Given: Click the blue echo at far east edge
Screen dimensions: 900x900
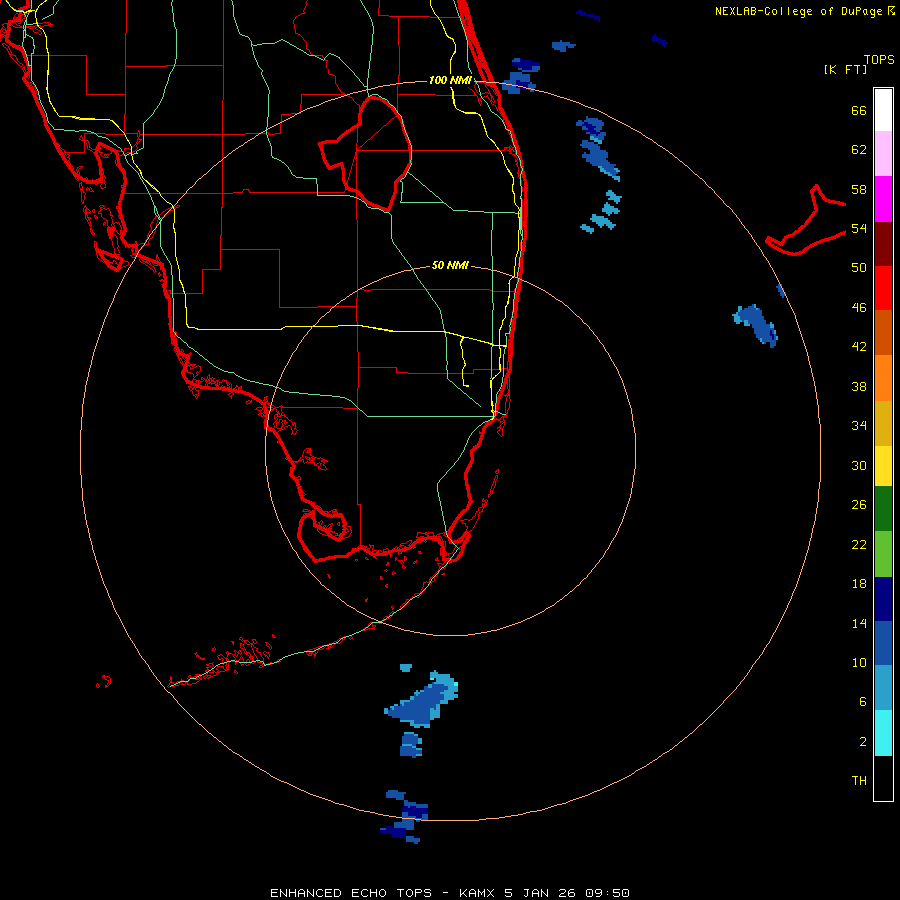Looking at the screenshot, I should [756, 325].
